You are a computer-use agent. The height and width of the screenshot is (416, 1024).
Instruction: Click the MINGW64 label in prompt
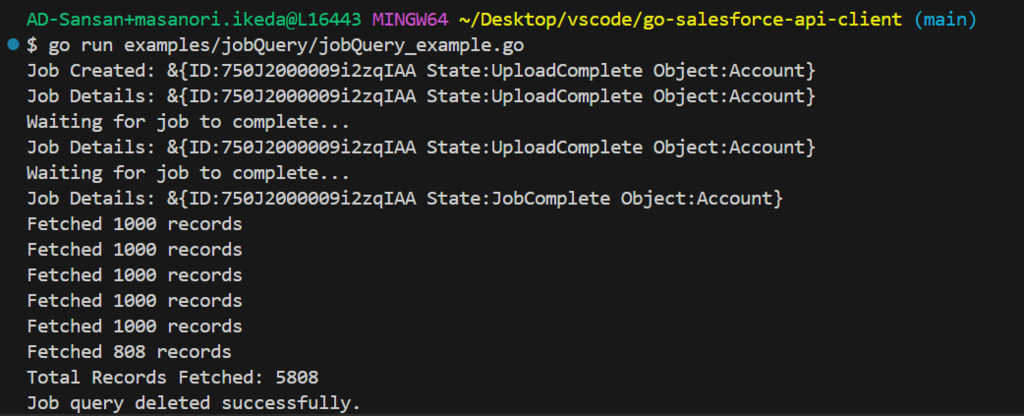410,20
